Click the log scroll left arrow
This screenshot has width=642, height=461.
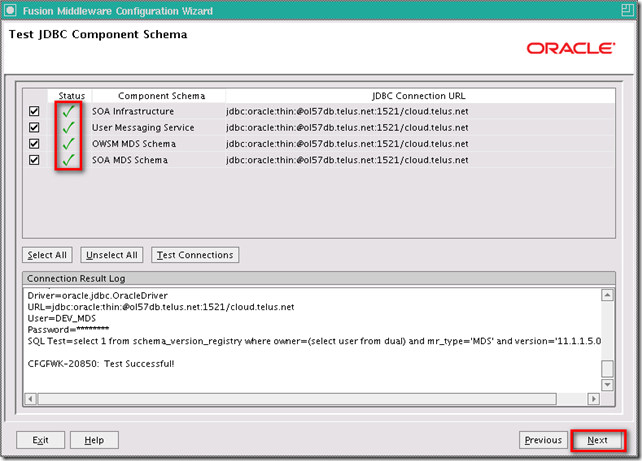pyautogui.click(x=30, y=399)
